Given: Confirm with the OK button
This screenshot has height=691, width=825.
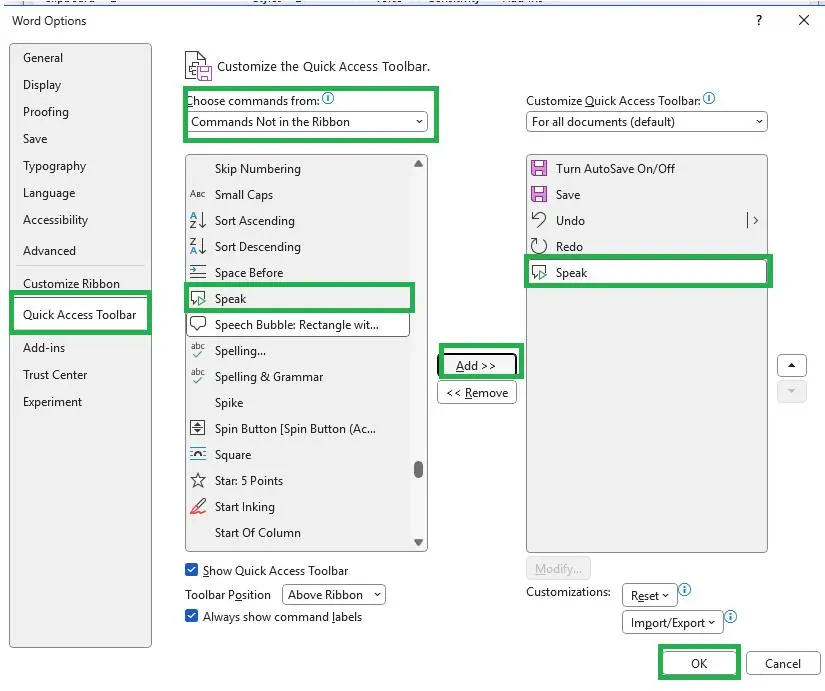Looking at the screenshot, I should [699, 663].
